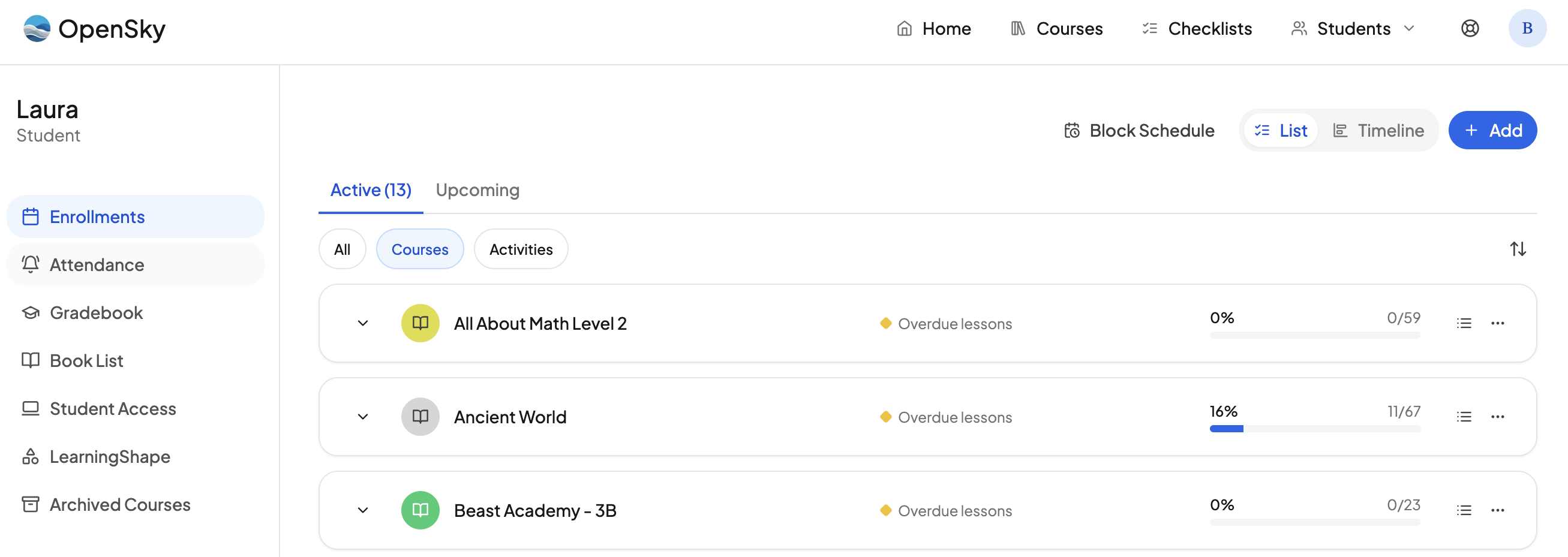Click the Beast Academy – 3B title

(x=535, y=511)
